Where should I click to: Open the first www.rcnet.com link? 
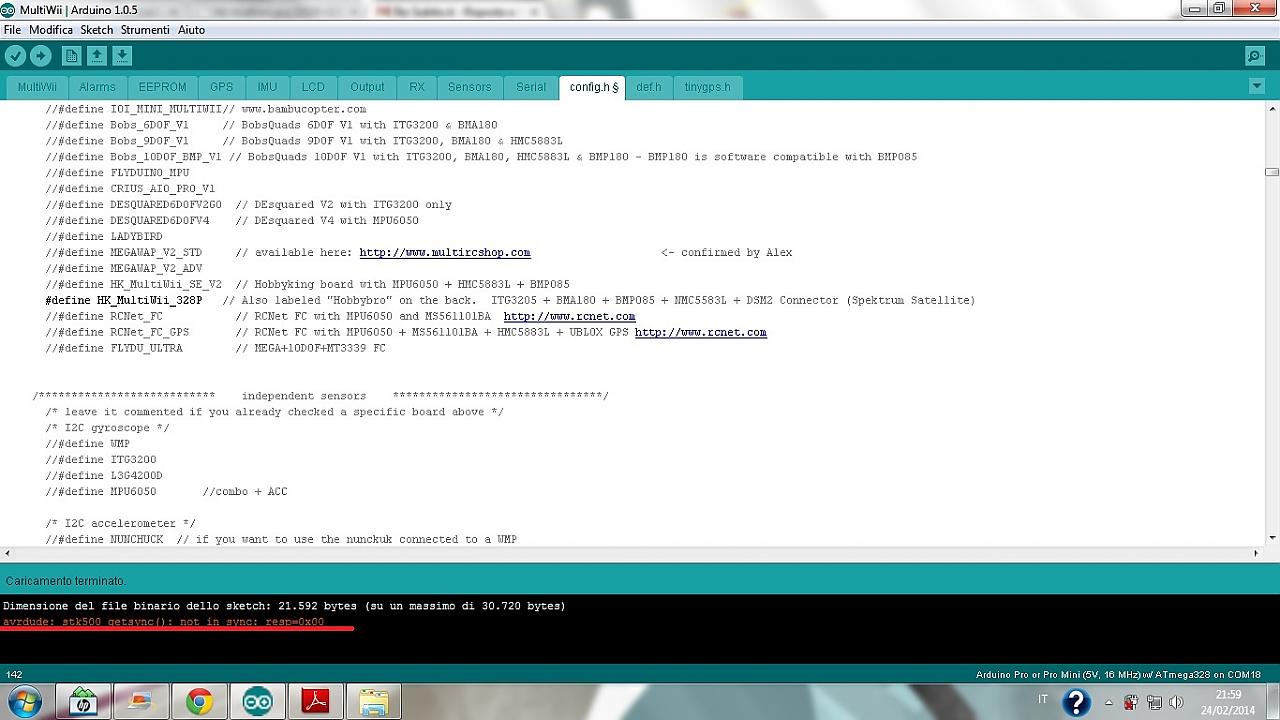pos(569,317)
